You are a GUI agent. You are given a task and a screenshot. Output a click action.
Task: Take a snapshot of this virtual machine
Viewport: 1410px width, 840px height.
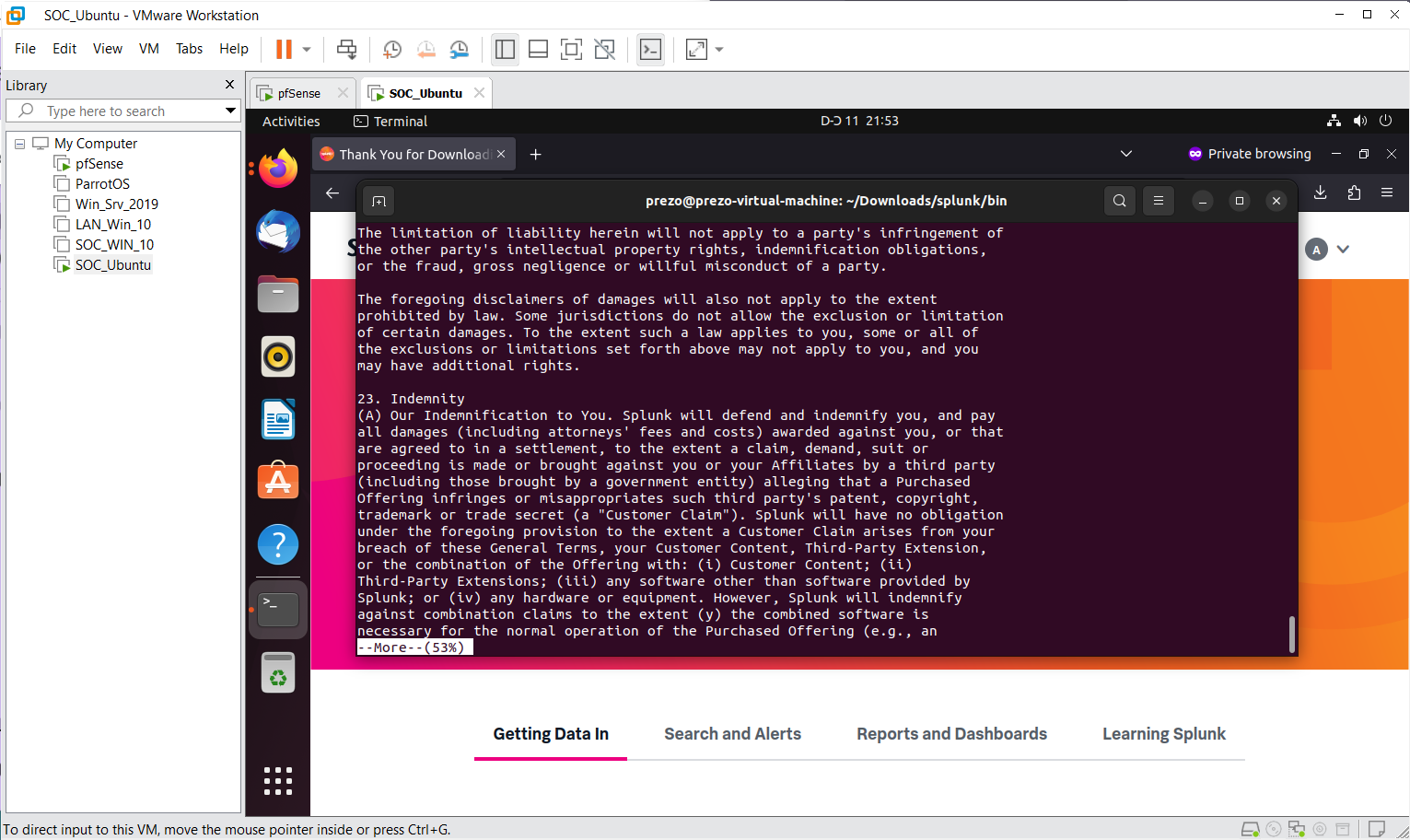click(x=392, y=50)
